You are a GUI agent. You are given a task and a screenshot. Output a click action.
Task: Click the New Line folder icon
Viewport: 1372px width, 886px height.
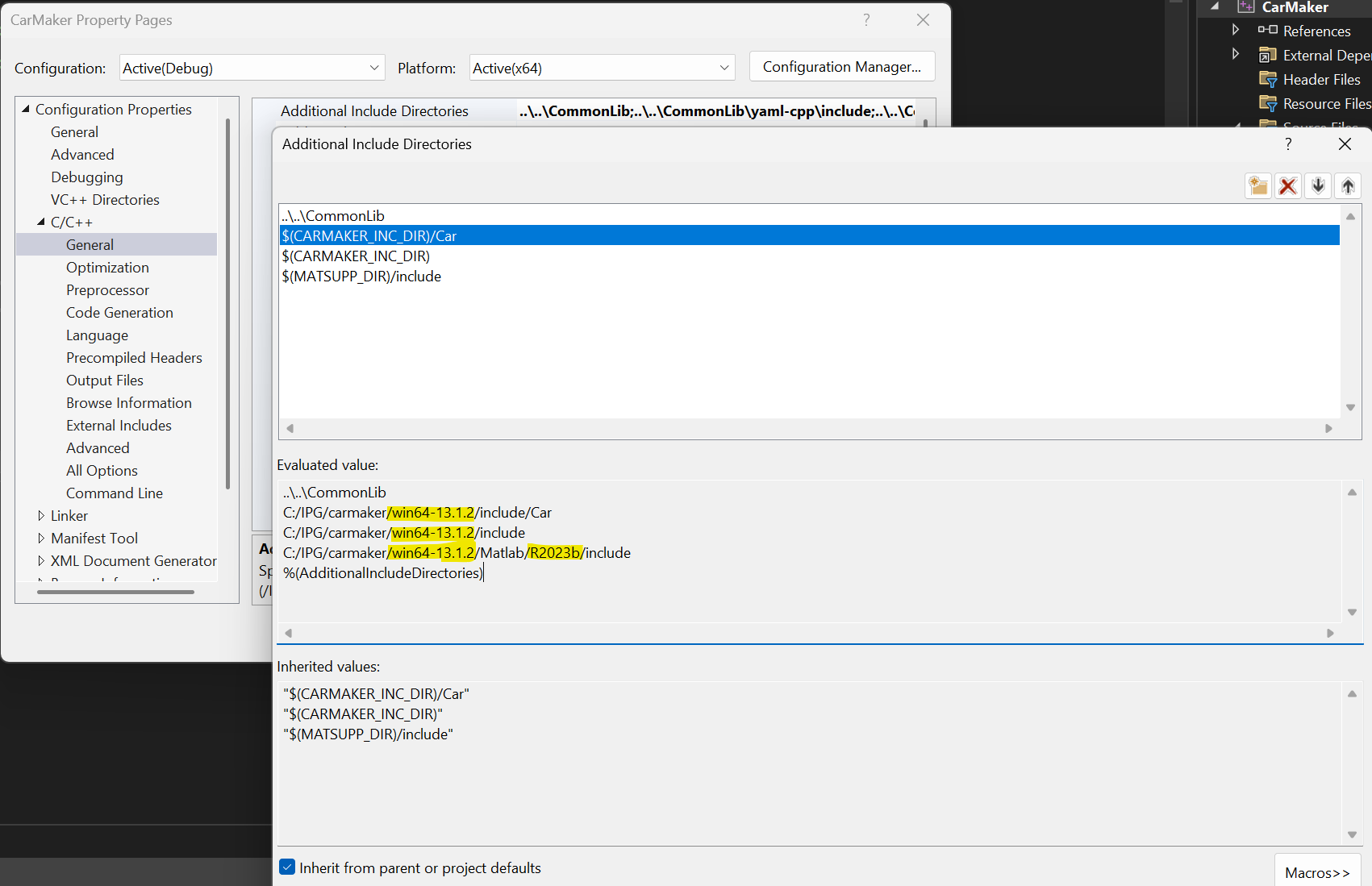[x=1258, y=186]
